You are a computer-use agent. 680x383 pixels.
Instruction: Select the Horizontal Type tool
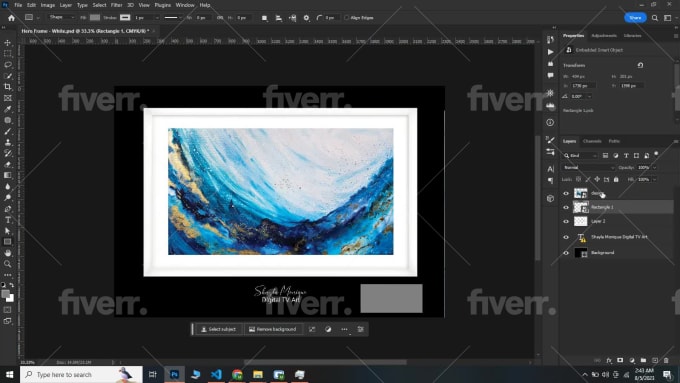[8, 220]
